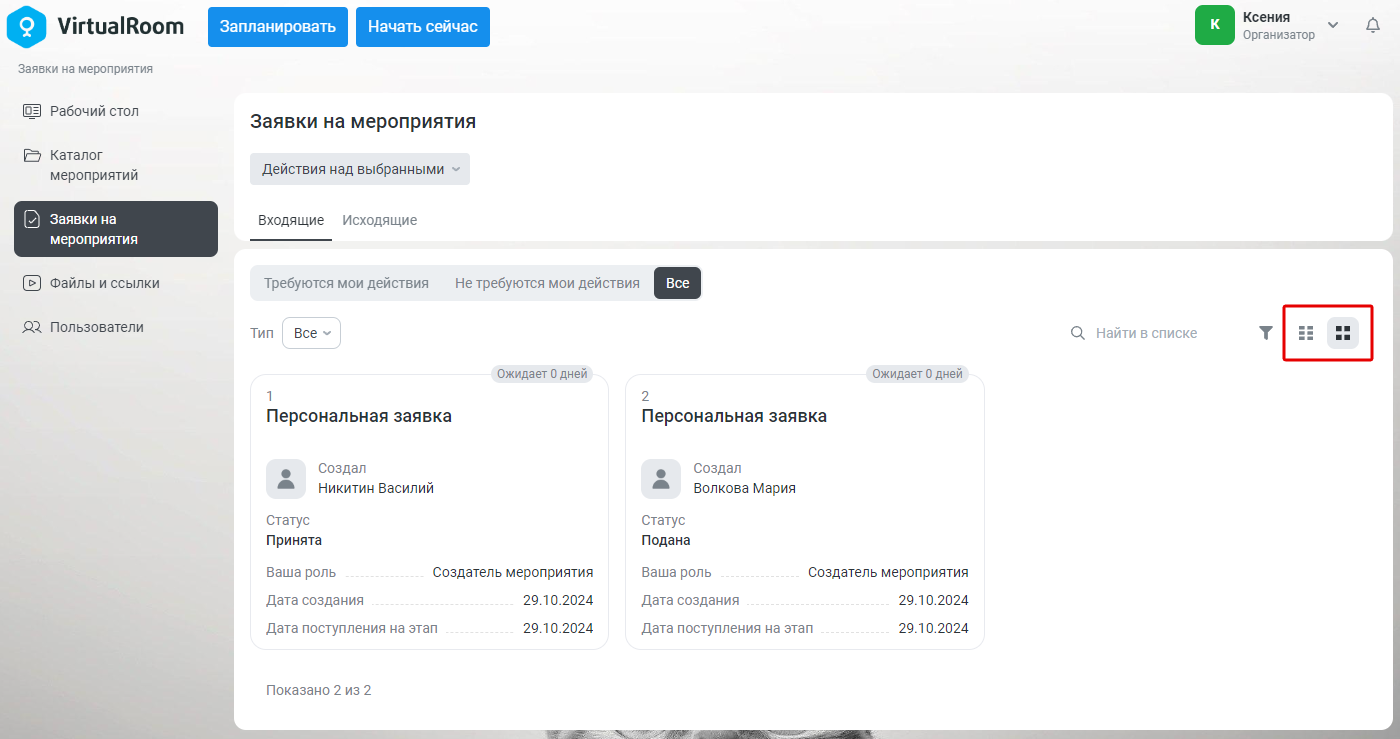Click Волкова Мария avatar placeholder
Image resolution: width=1400 pixels, height=739 pixels.
pos(661,479)
